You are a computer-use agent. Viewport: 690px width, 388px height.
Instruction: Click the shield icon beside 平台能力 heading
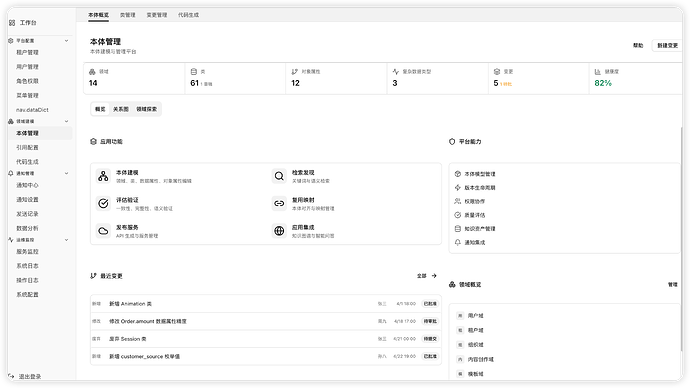452,142
